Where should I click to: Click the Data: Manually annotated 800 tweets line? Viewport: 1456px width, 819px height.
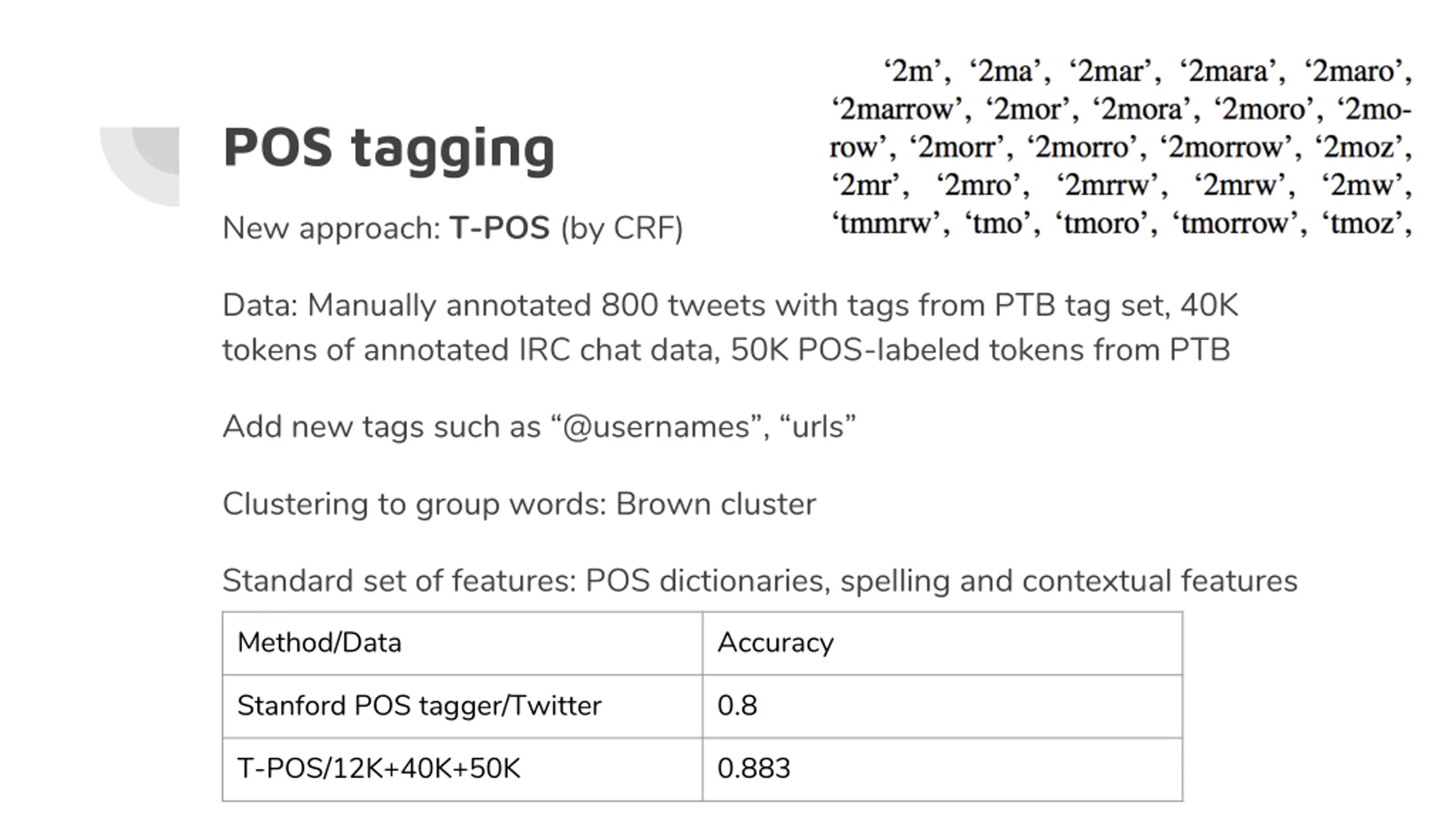tap(730, 305)
